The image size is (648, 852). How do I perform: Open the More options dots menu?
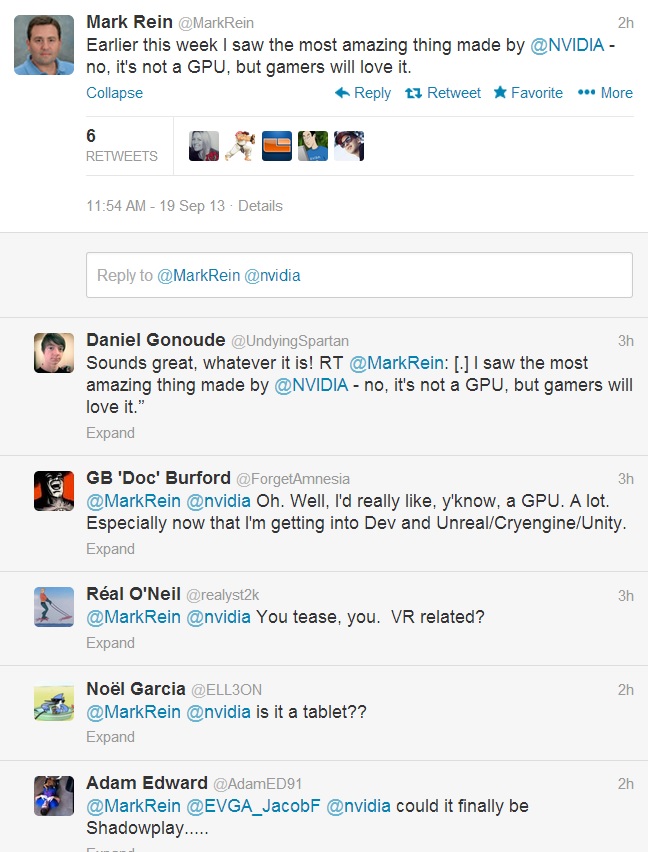point(586,93)
